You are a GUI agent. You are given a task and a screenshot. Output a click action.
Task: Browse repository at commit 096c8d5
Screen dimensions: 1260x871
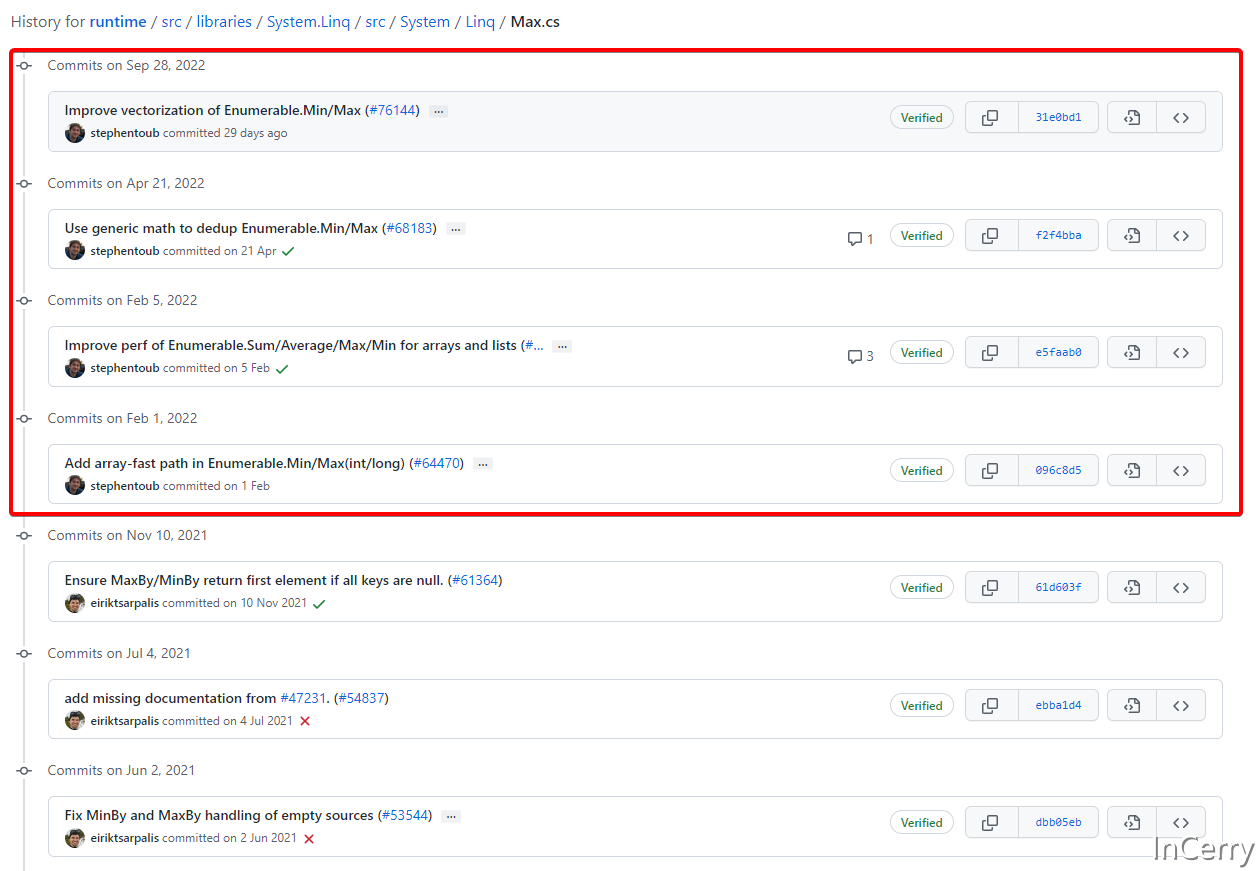pyautogui.click(x=1180, y=470)
